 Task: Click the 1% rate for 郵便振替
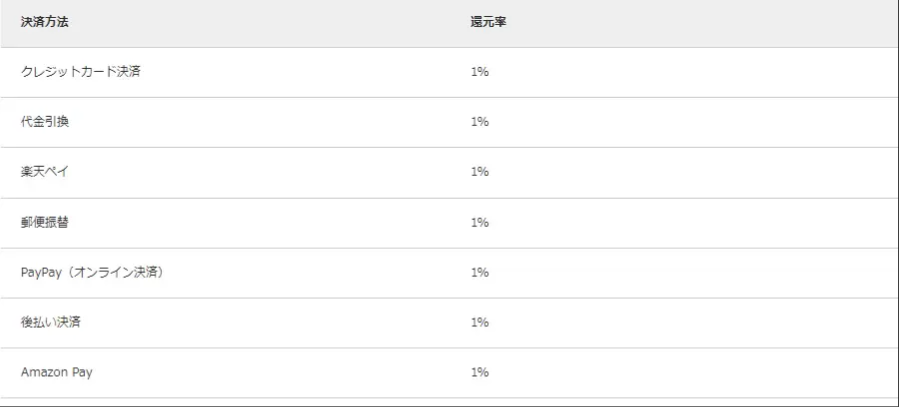[x=479, y=222]
